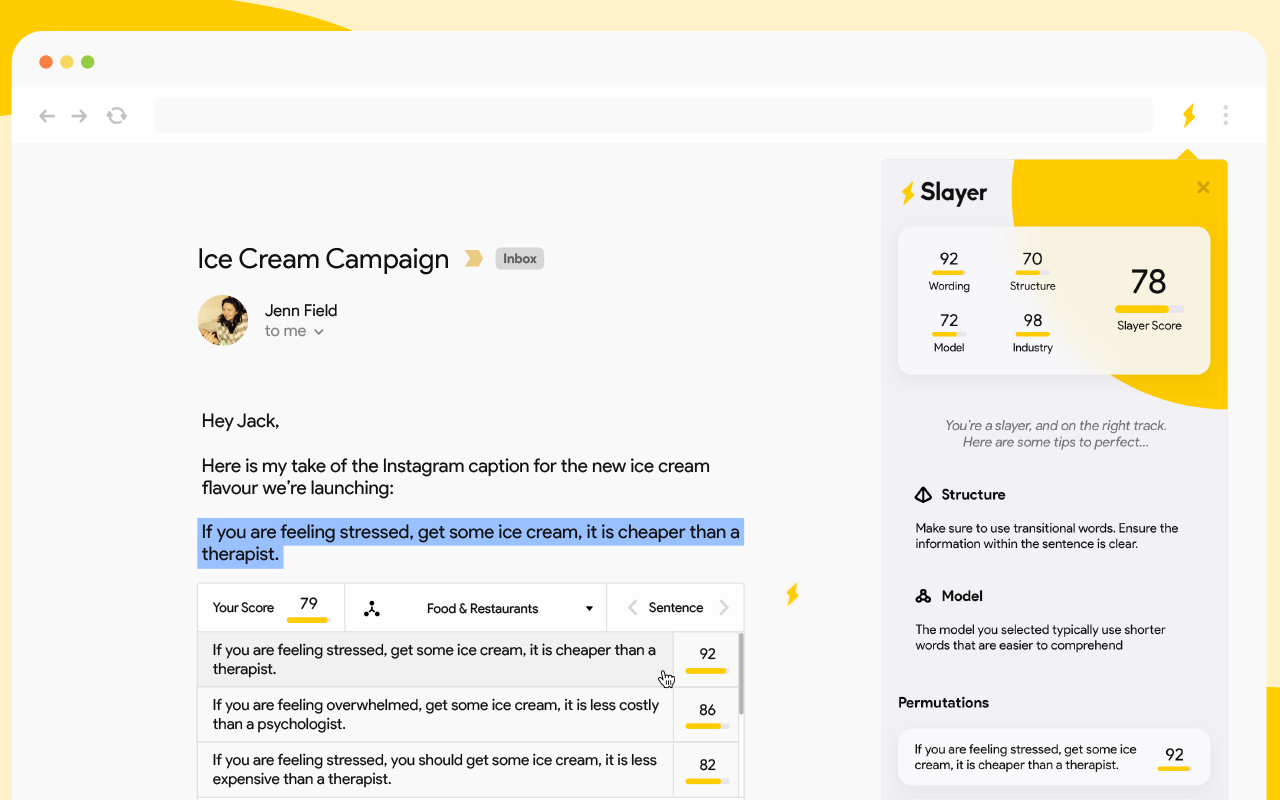The height and width of the screenshot is (800, 1280).
Task: Click the yellow importance marker beside subject
Action: click(473, 259)
